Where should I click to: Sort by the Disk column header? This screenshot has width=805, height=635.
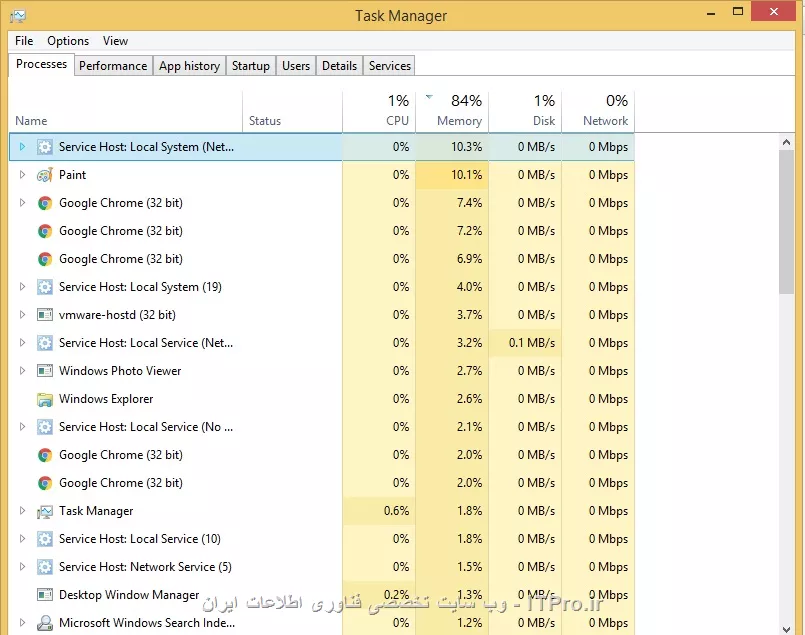(x=525, y=111)
